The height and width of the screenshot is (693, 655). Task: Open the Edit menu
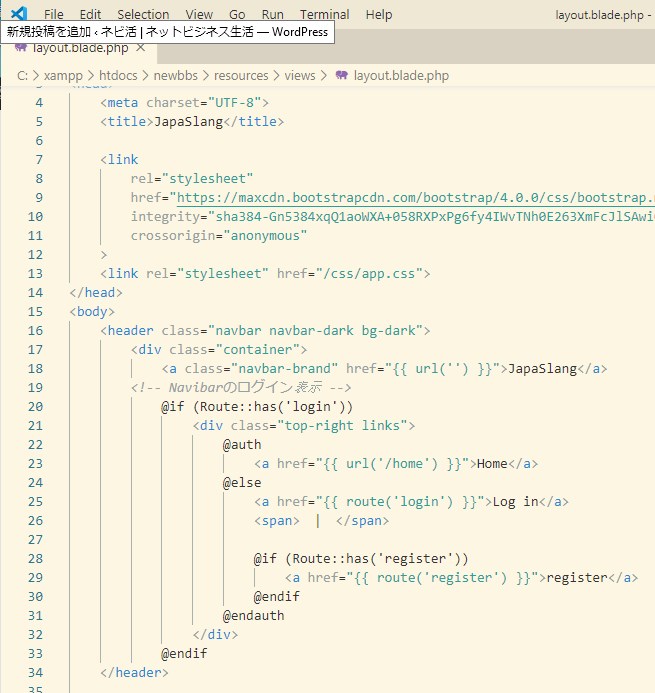pos(90,15)
